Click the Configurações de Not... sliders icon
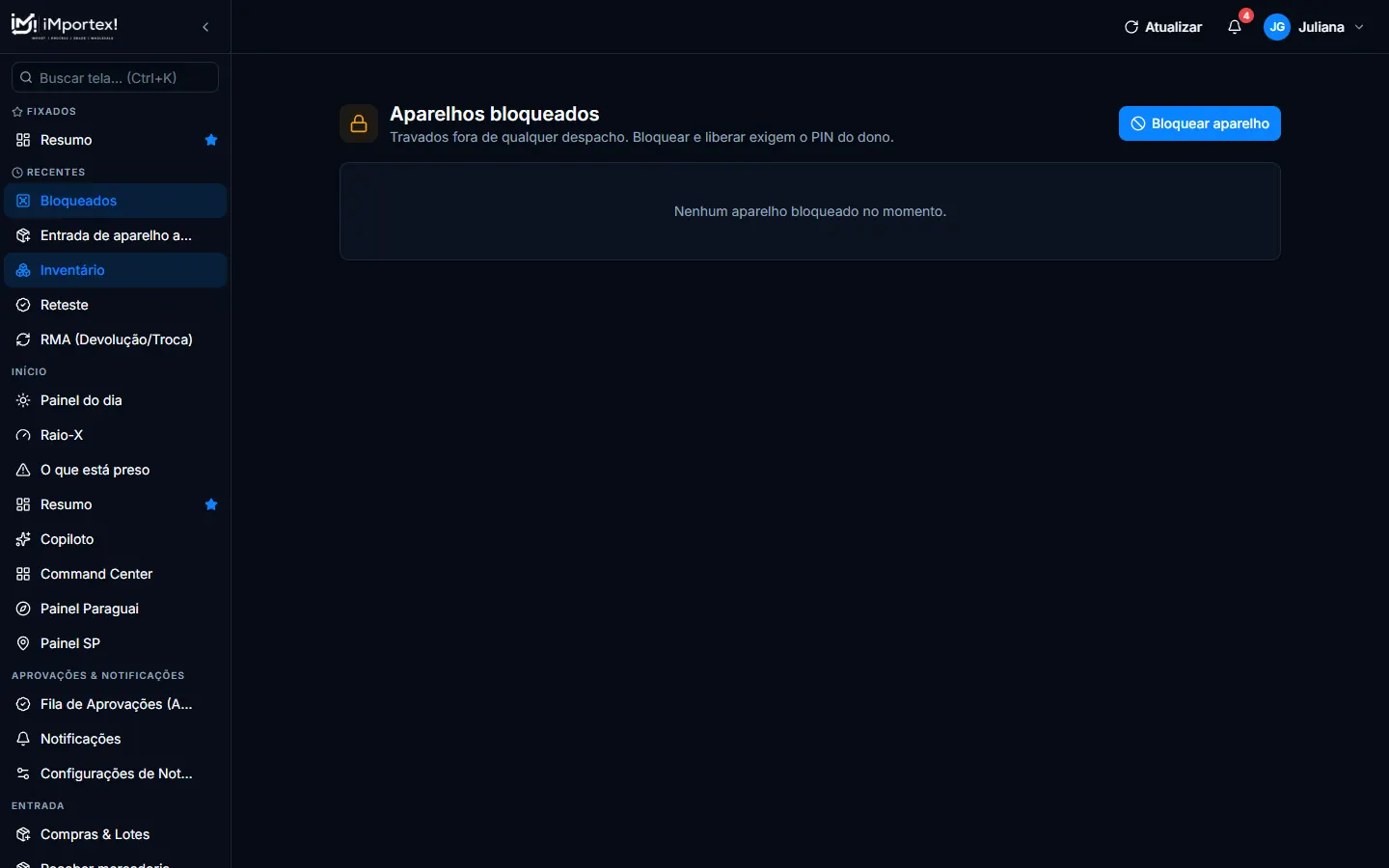Viewport: 1389px width, 868px height. [23, 773]
